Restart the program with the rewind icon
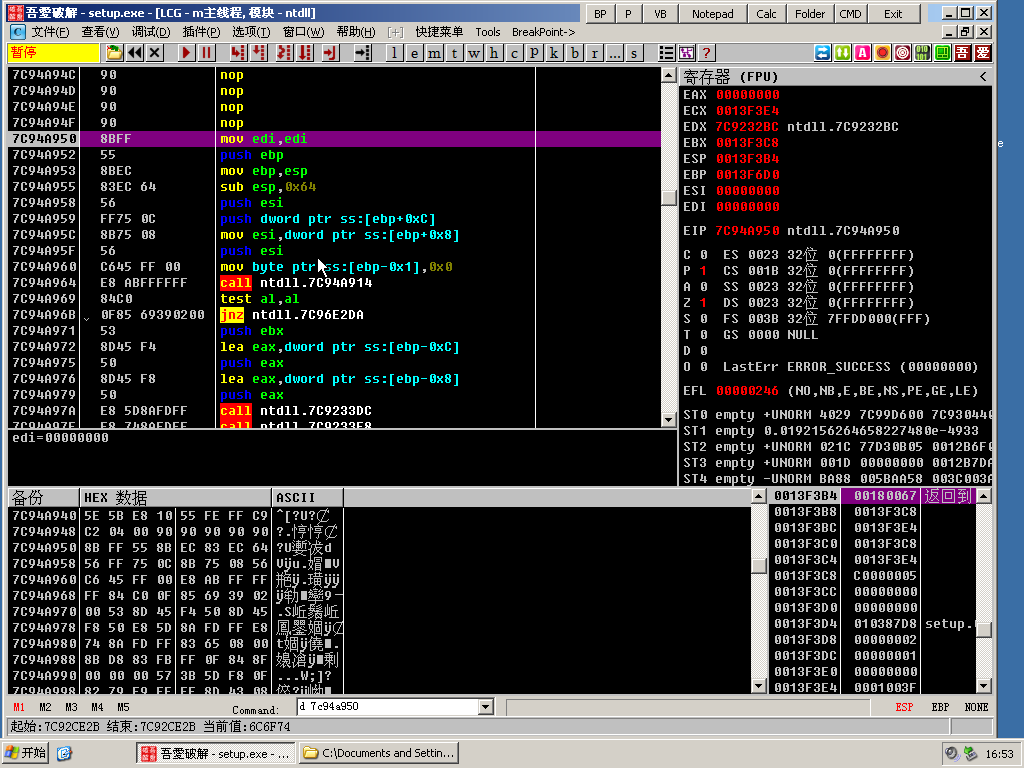This screenshot has width=1024, height=768. (135, 53)
